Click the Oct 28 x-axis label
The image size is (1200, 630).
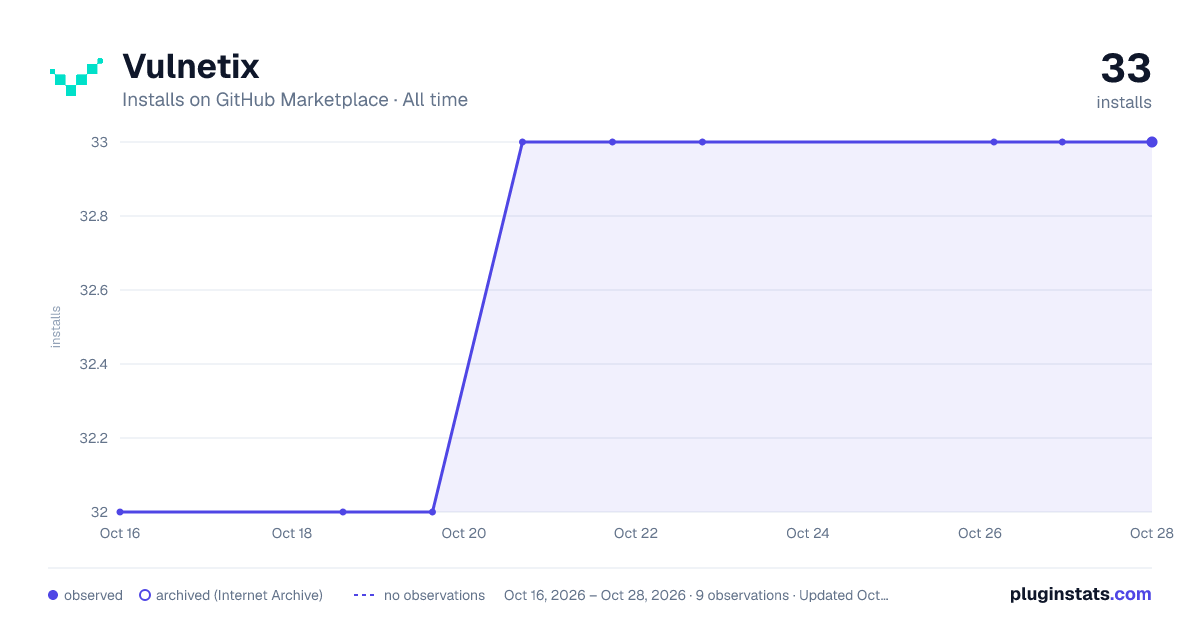[1152, 533]
